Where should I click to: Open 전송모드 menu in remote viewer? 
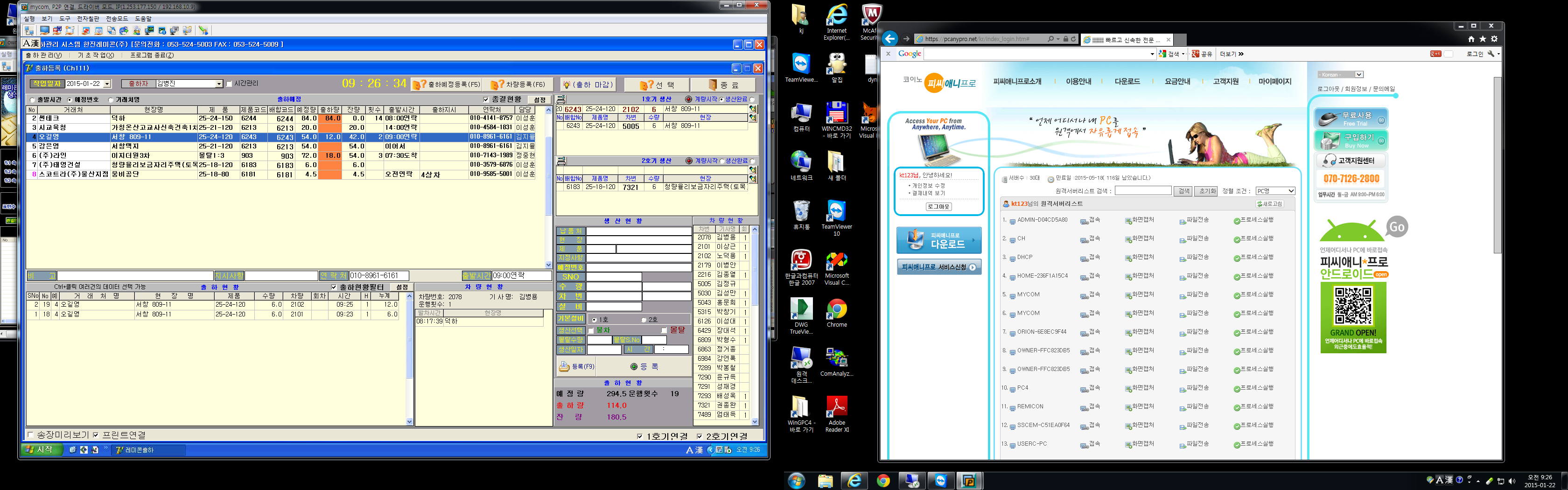click(117, 19)
